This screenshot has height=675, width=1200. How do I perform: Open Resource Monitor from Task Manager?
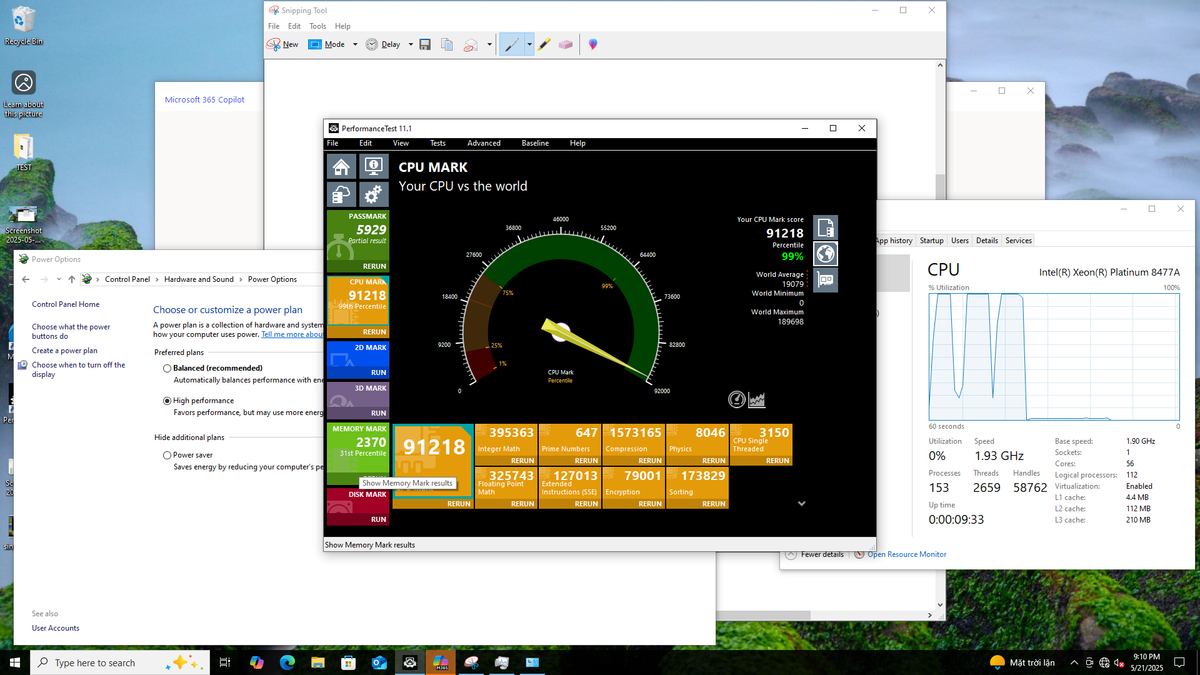click(x=906, y=553)
